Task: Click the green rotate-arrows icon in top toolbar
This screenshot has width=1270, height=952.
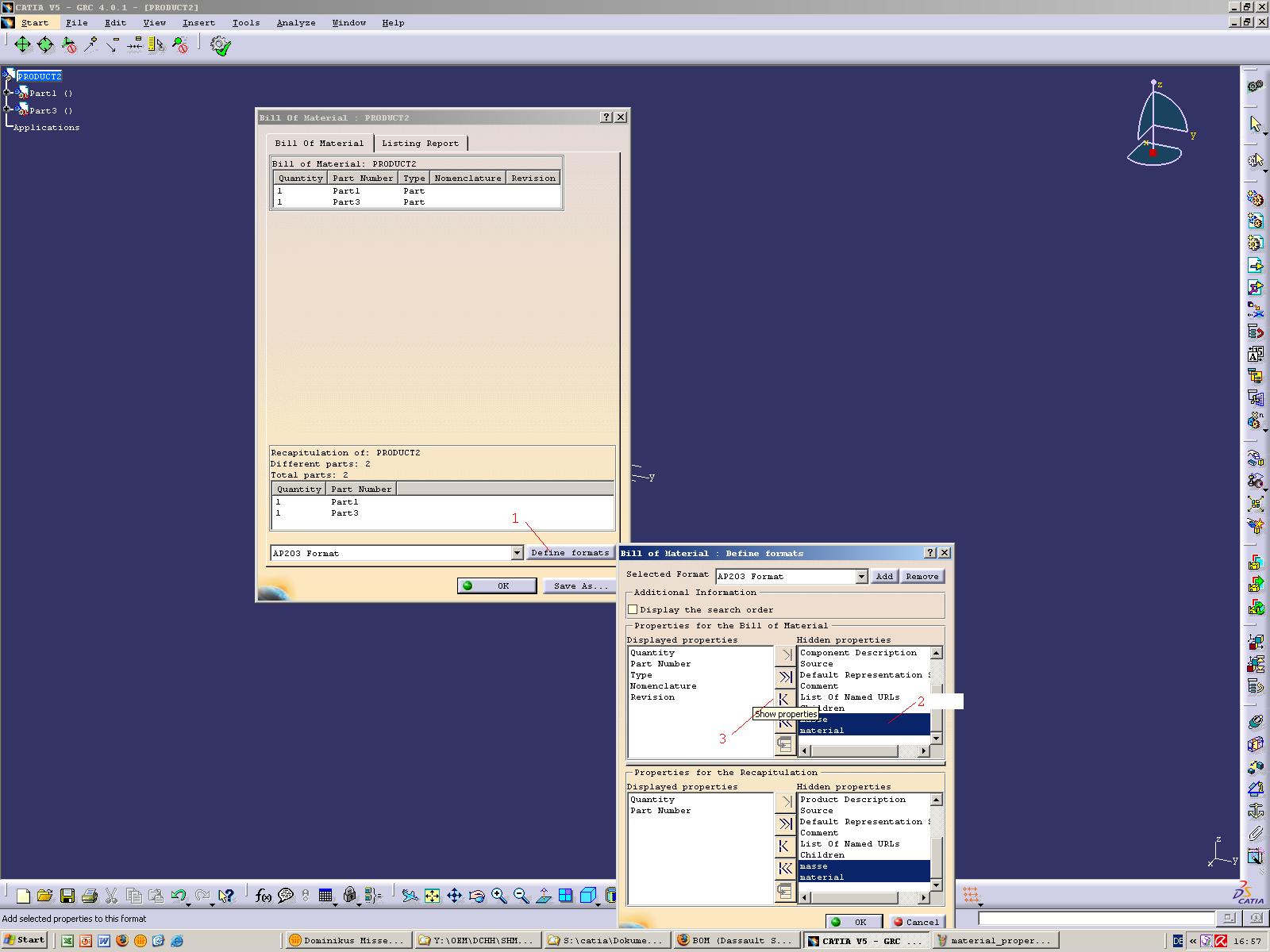Action: (x=45, y=45)
